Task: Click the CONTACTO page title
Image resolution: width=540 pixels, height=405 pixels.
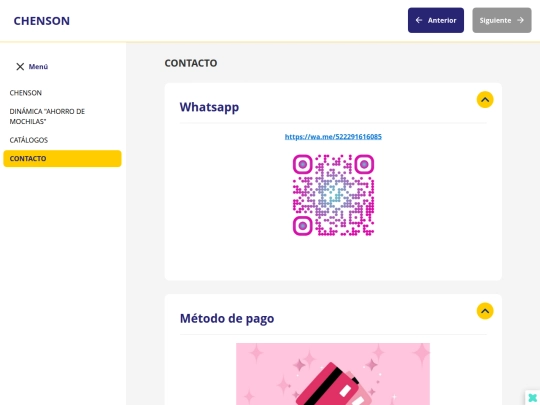Action: 191,63
